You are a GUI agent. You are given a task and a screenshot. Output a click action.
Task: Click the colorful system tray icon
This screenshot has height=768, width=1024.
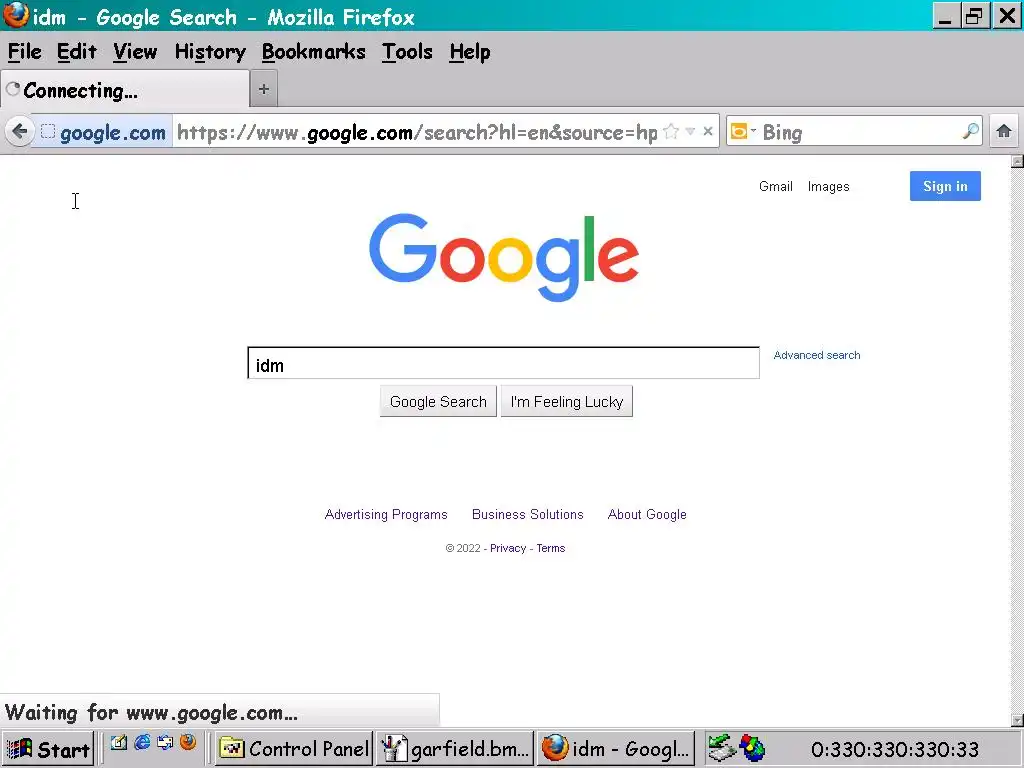pos(752,748)
